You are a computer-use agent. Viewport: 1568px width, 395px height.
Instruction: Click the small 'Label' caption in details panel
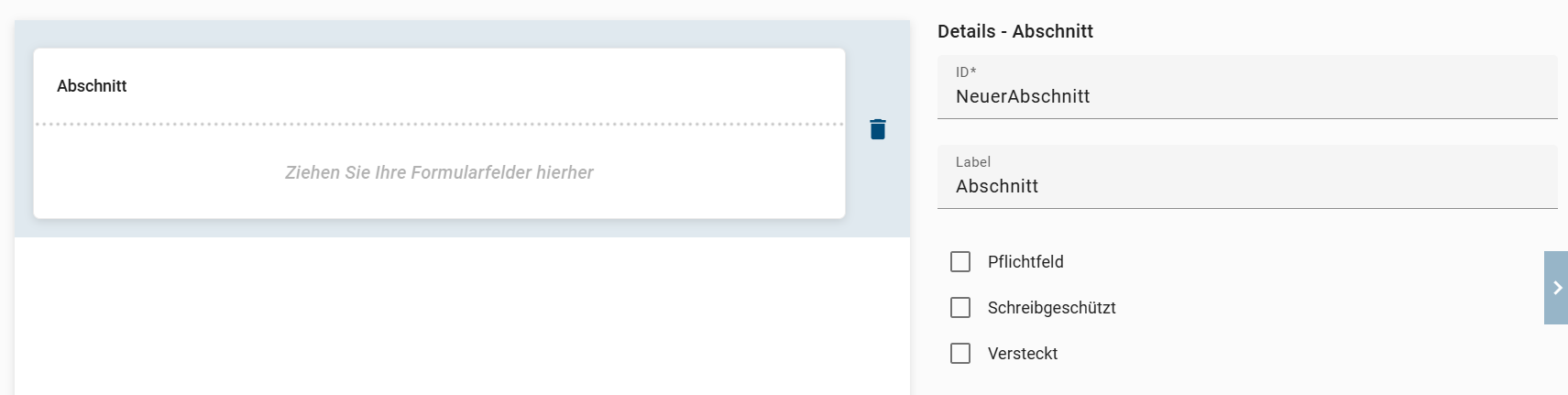point(972,162)
